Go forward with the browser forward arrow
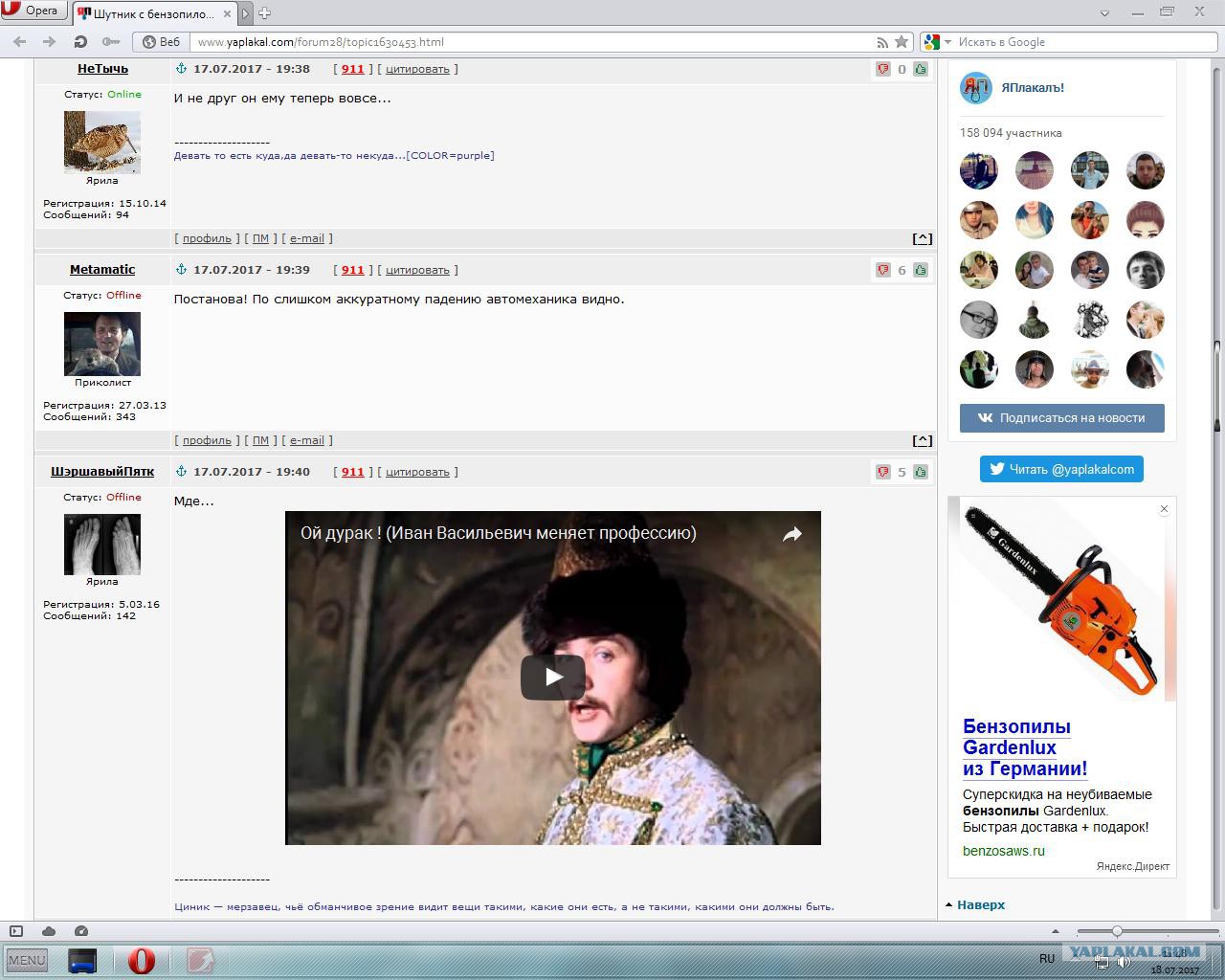The width and height of the screenshot is (1225, 980). click(x=50, y=42)
